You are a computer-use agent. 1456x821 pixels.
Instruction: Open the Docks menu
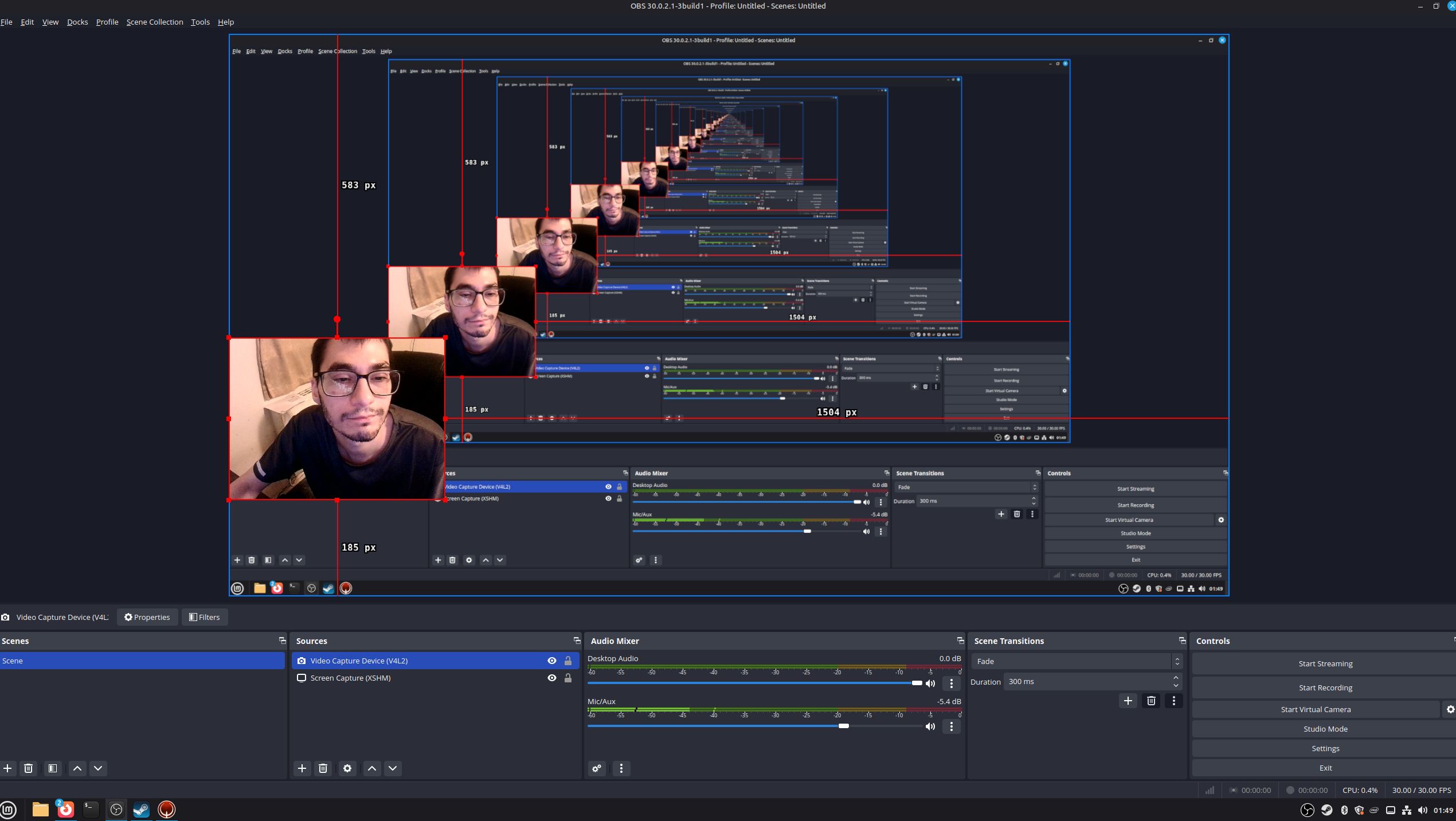click(77, 22)
